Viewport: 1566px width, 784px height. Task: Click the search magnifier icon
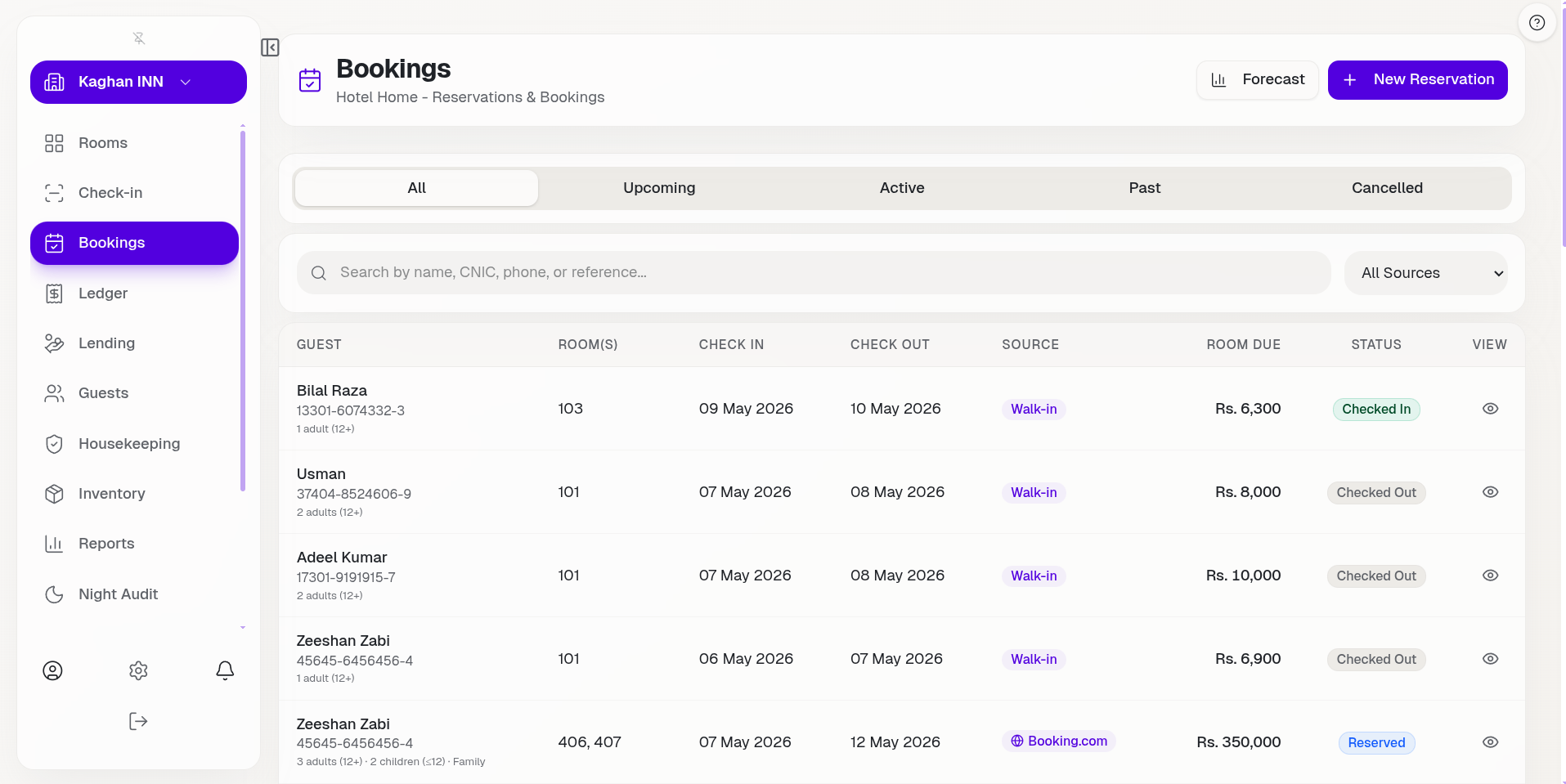click(319, 273)
